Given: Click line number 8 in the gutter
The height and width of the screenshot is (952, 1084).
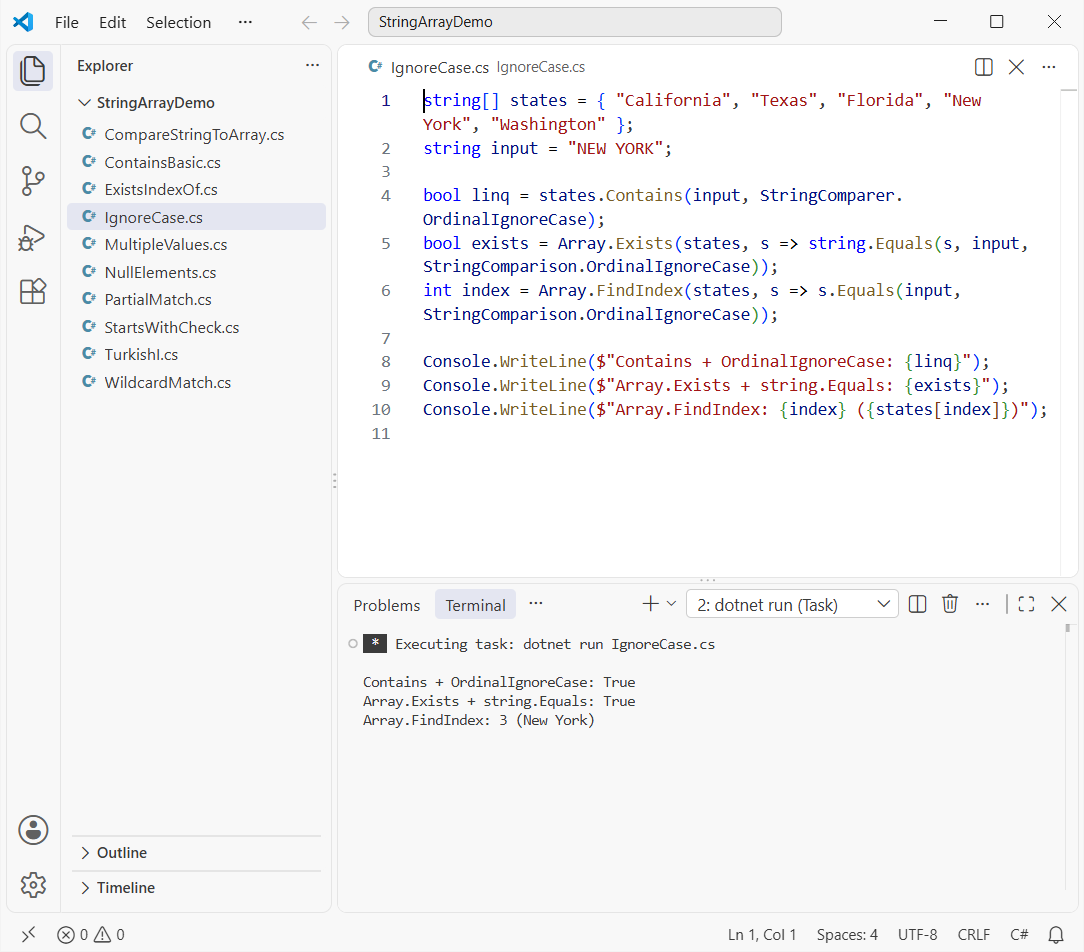Looking at the screenshot, I should click(386, 362).
